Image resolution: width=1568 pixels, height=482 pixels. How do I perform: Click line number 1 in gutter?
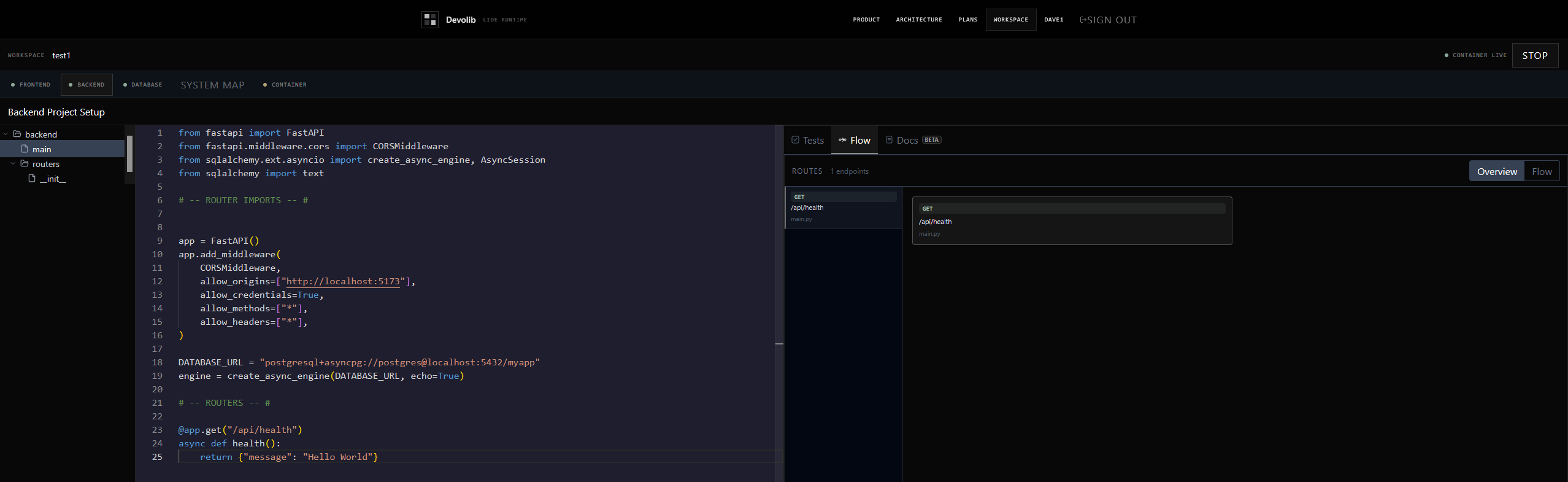[x=159, y=133]
